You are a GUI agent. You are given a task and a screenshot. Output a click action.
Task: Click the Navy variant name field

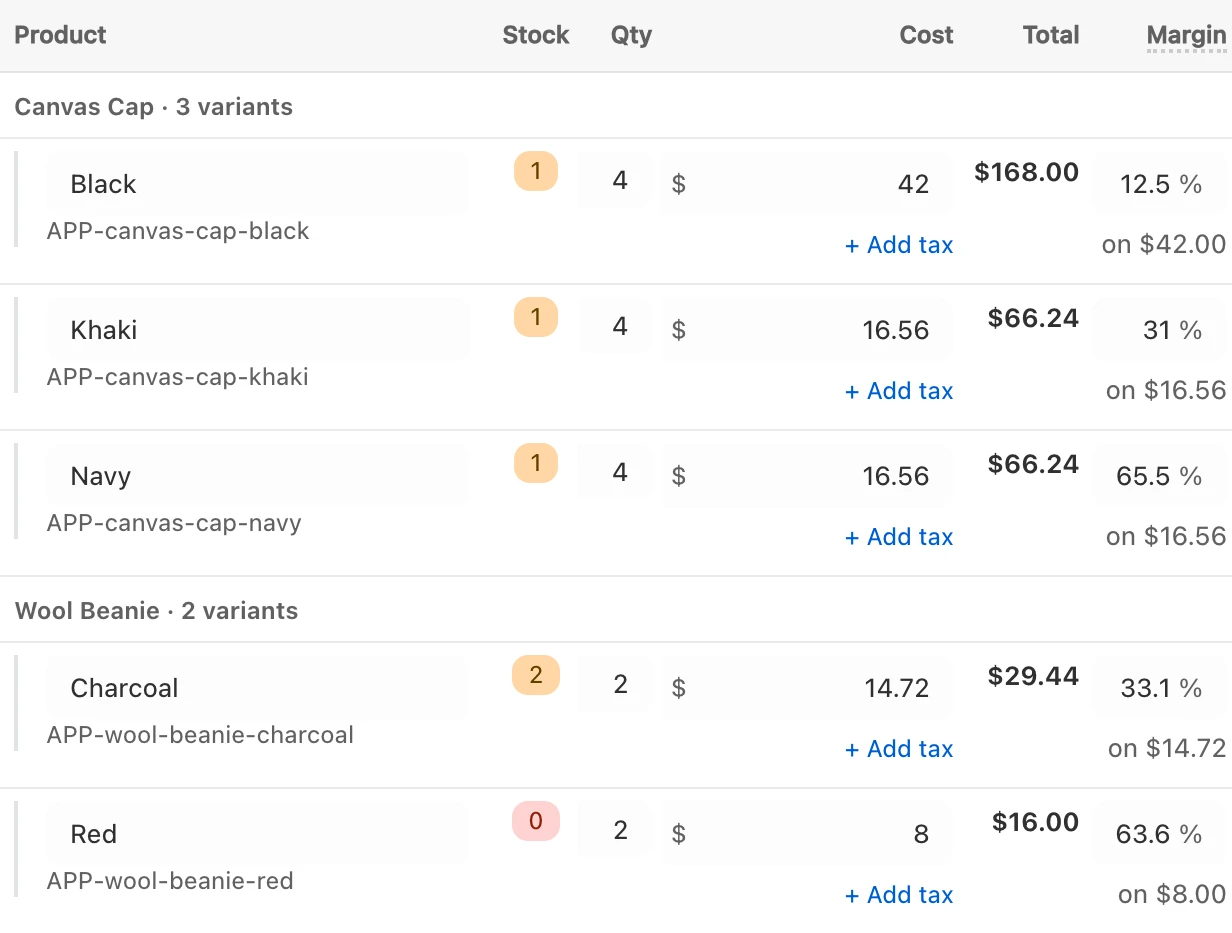(258, 476)
